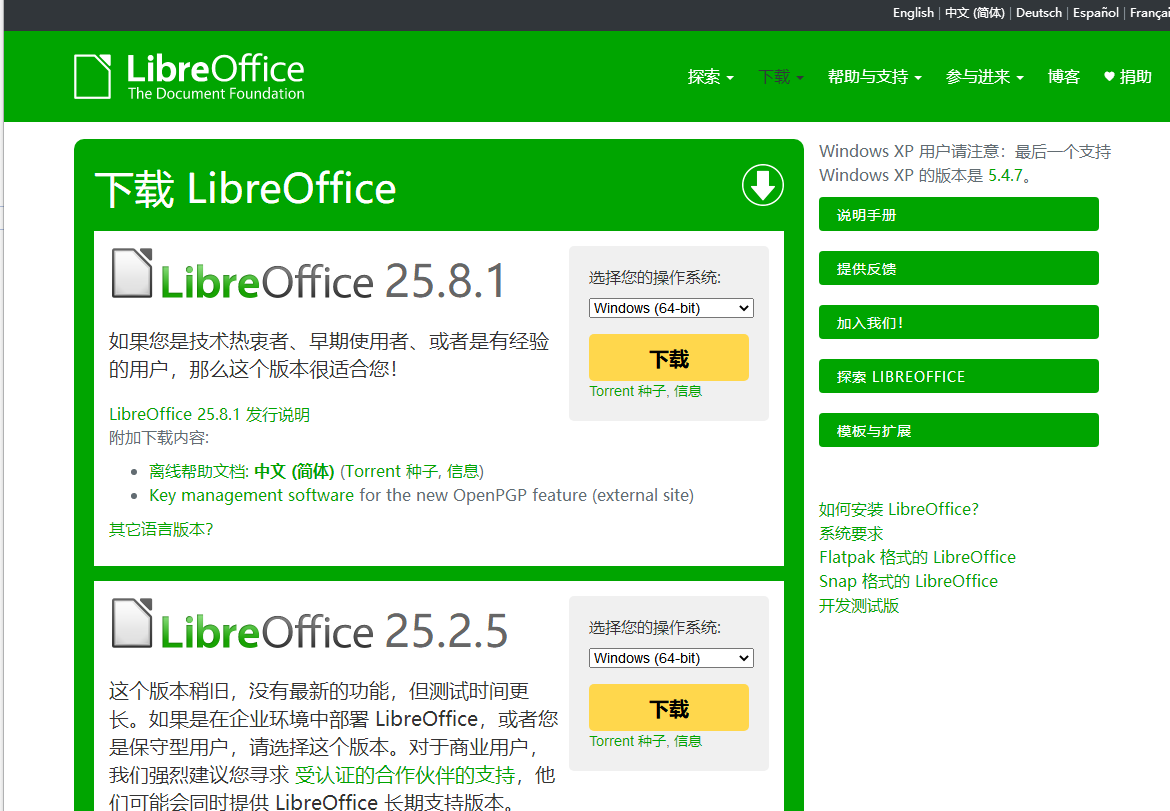Click yellow 下载 button for version 25.2.5
The image size is (1170, 811).
(669, 707)
